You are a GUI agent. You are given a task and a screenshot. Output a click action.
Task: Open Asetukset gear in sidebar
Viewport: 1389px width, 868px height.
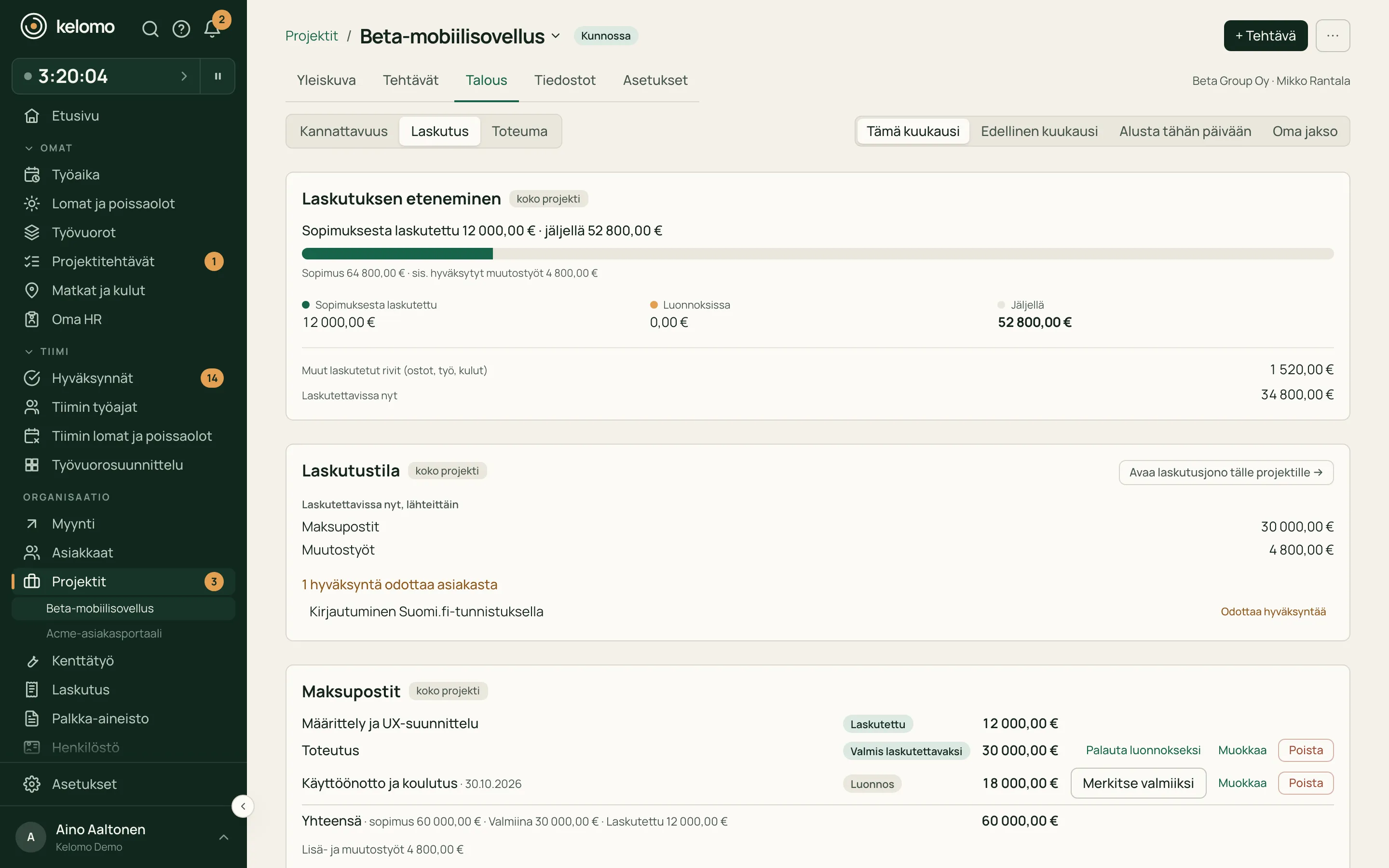point(32,784)
